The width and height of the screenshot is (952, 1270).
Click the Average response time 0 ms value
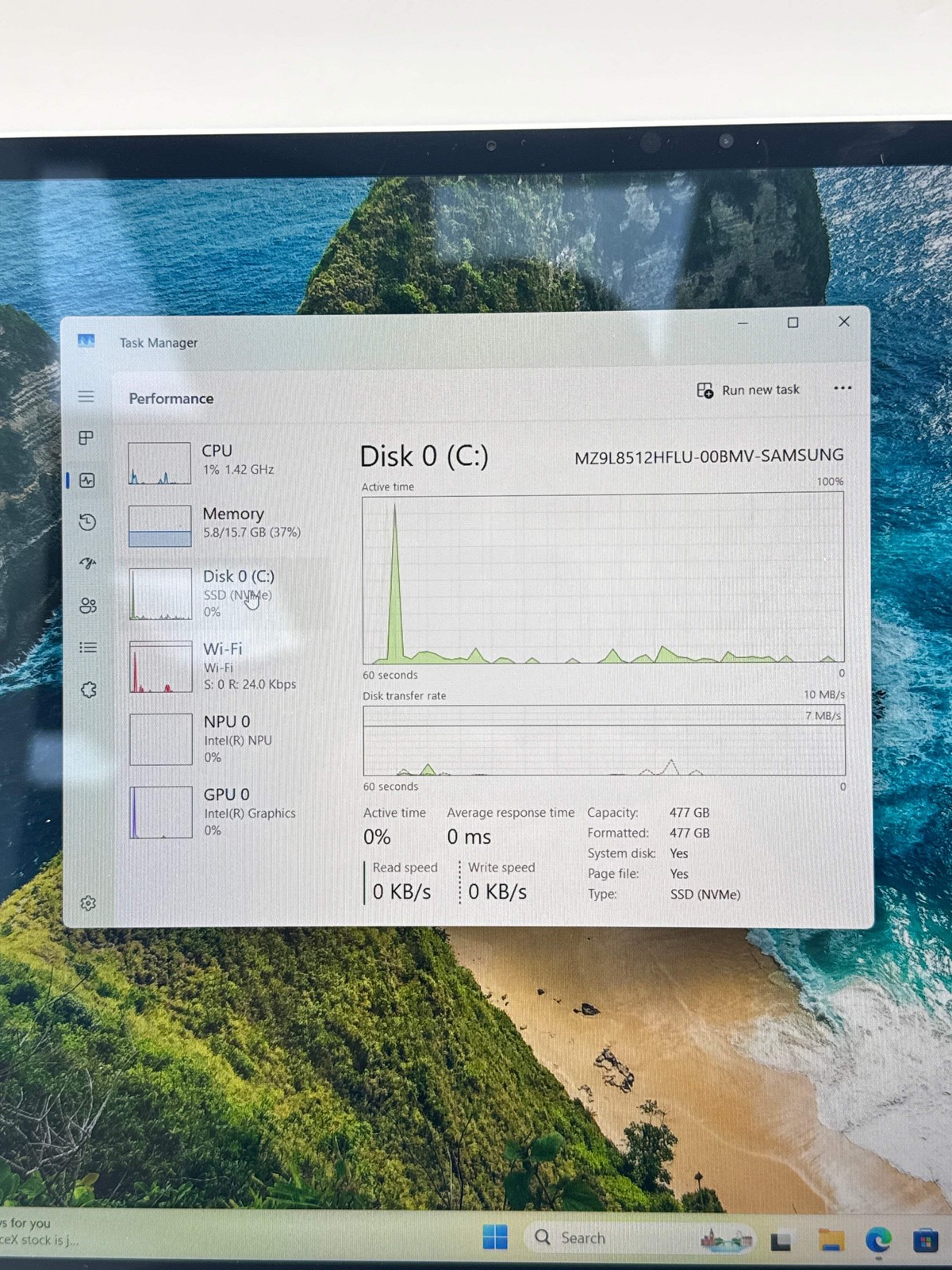click(469, 837)
